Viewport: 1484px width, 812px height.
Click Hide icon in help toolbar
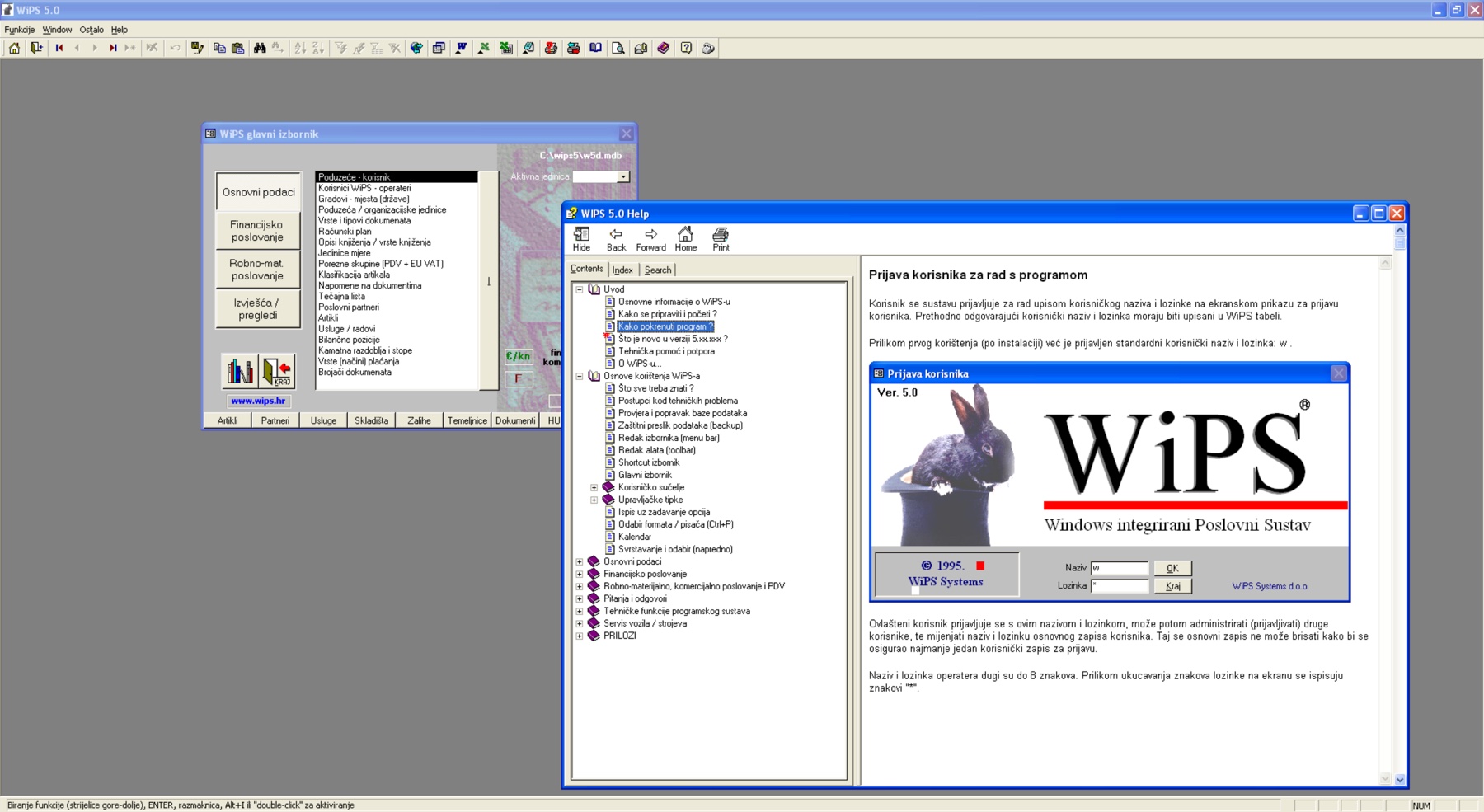tap(581, 239)
